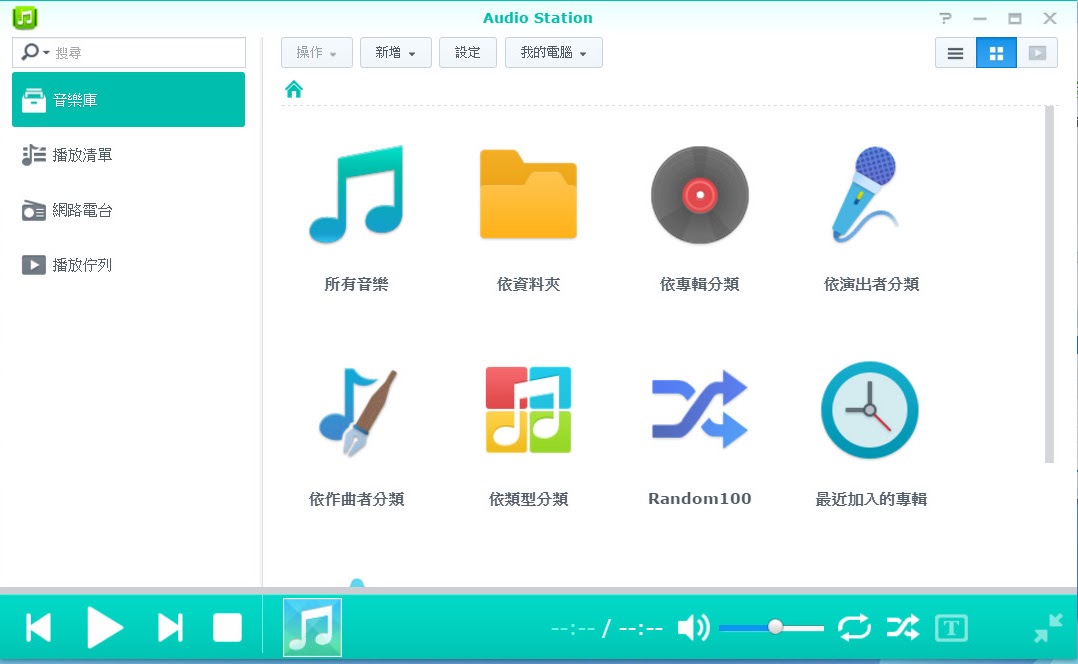This screenshot has width=1078, height=664.
Task: Switch to now playing view
Action: 1037,53
